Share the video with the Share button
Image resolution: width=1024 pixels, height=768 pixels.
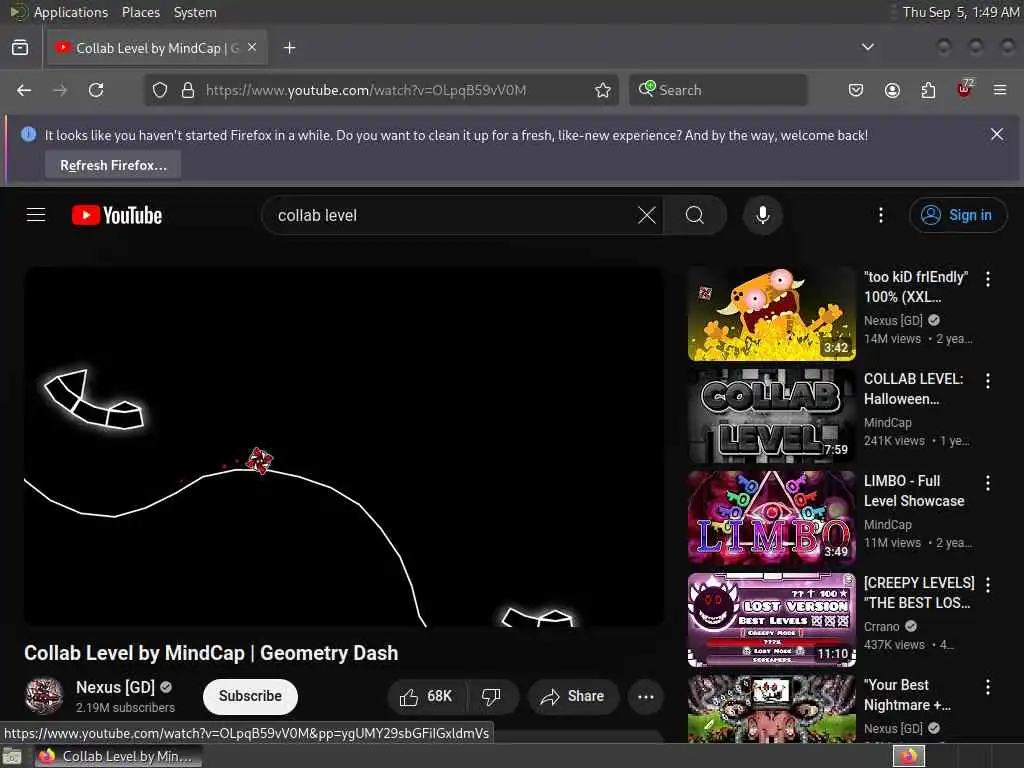click(x=573, y=696)
